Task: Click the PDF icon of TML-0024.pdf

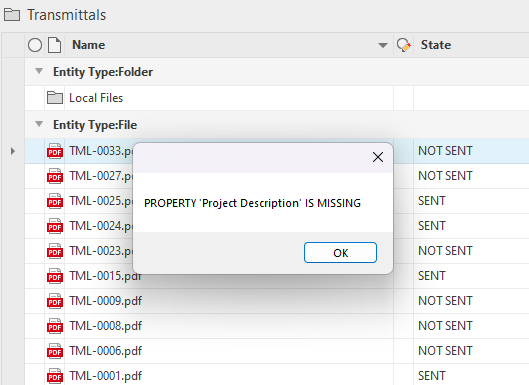Action: tap(55, 226)
